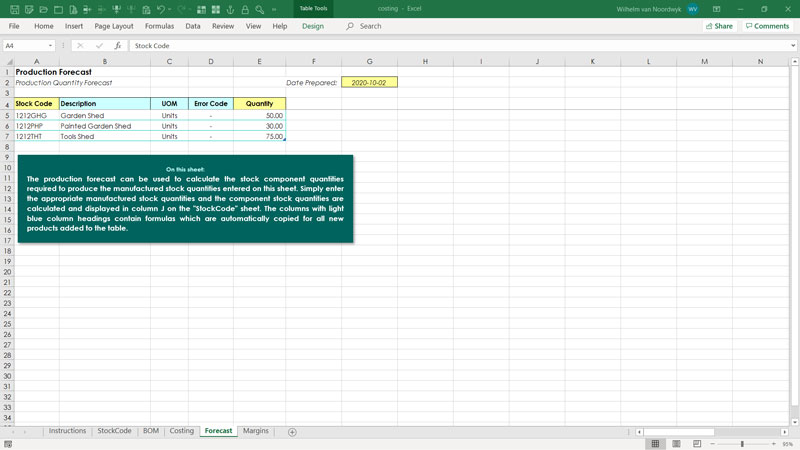Switch to Normal view icon in status bar
This screenshot has width=800, height=450.
pos(655,444)
